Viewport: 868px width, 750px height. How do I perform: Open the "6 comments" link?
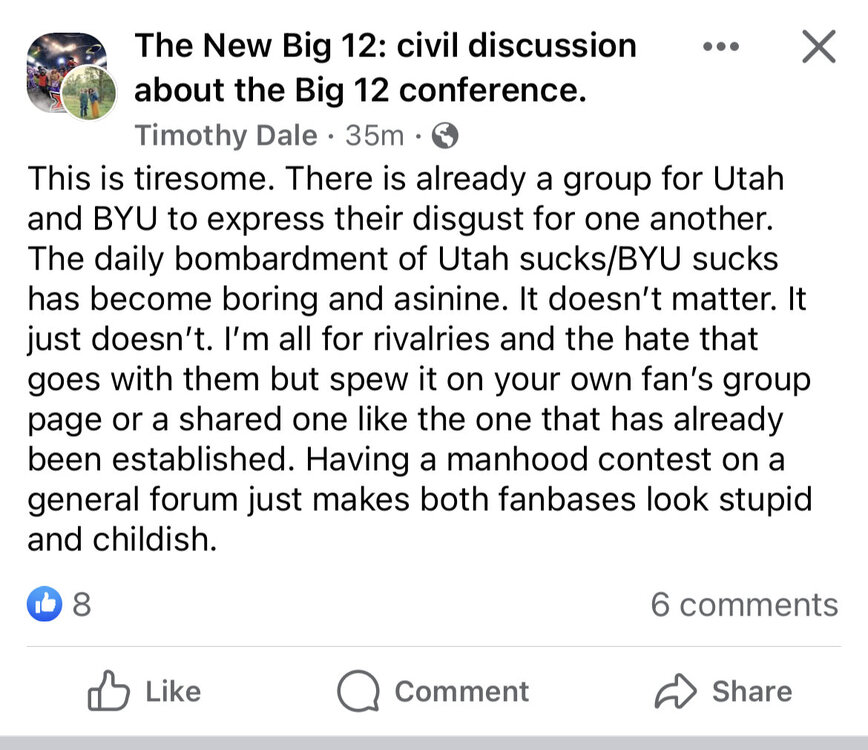744,604
